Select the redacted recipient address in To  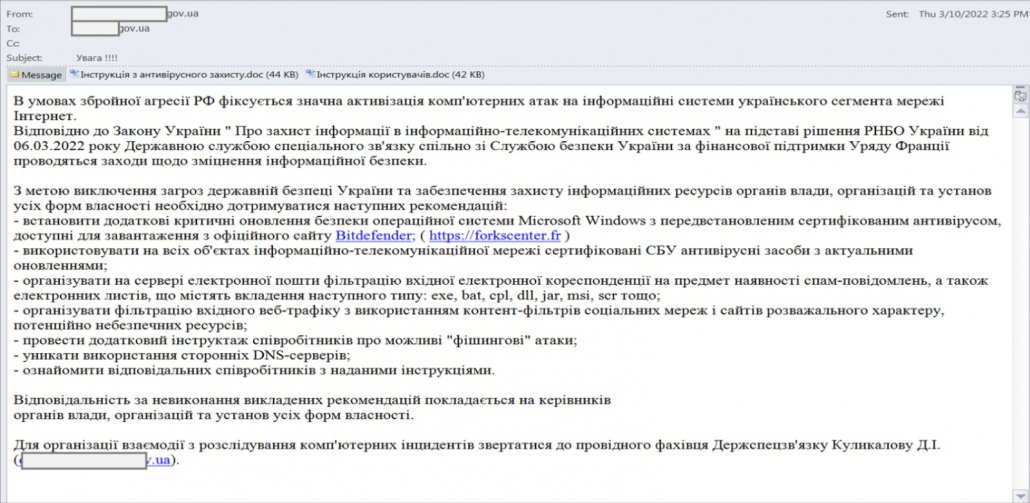110,28
